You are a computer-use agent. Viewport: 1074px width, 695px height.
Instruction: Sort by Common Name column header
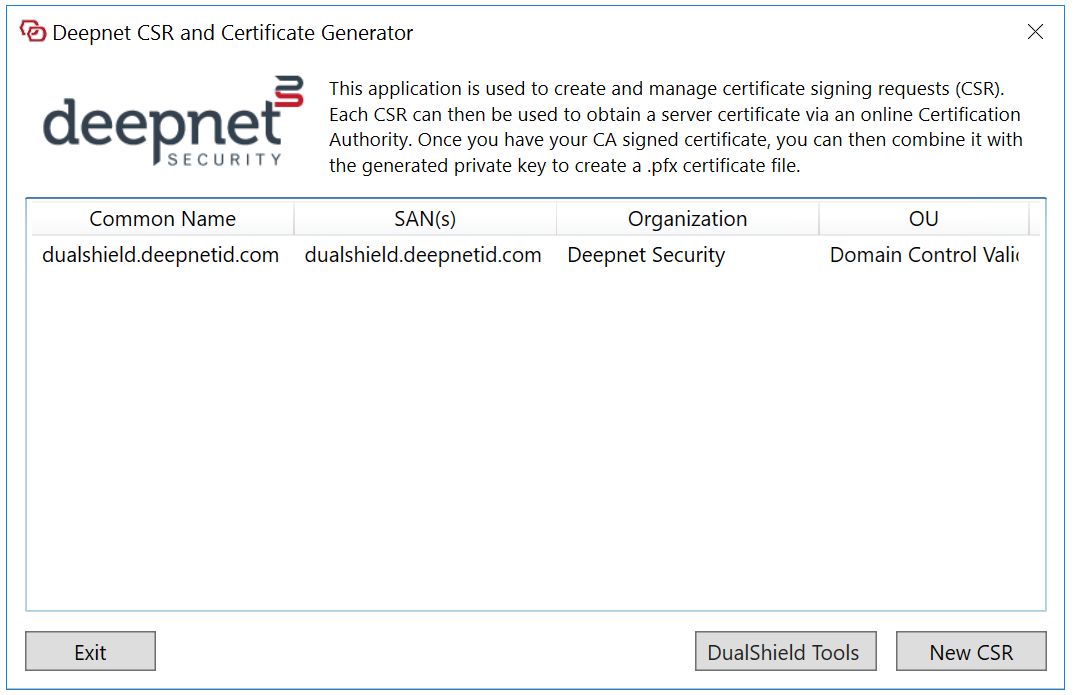pyautogui.click(x=162, y=218)
